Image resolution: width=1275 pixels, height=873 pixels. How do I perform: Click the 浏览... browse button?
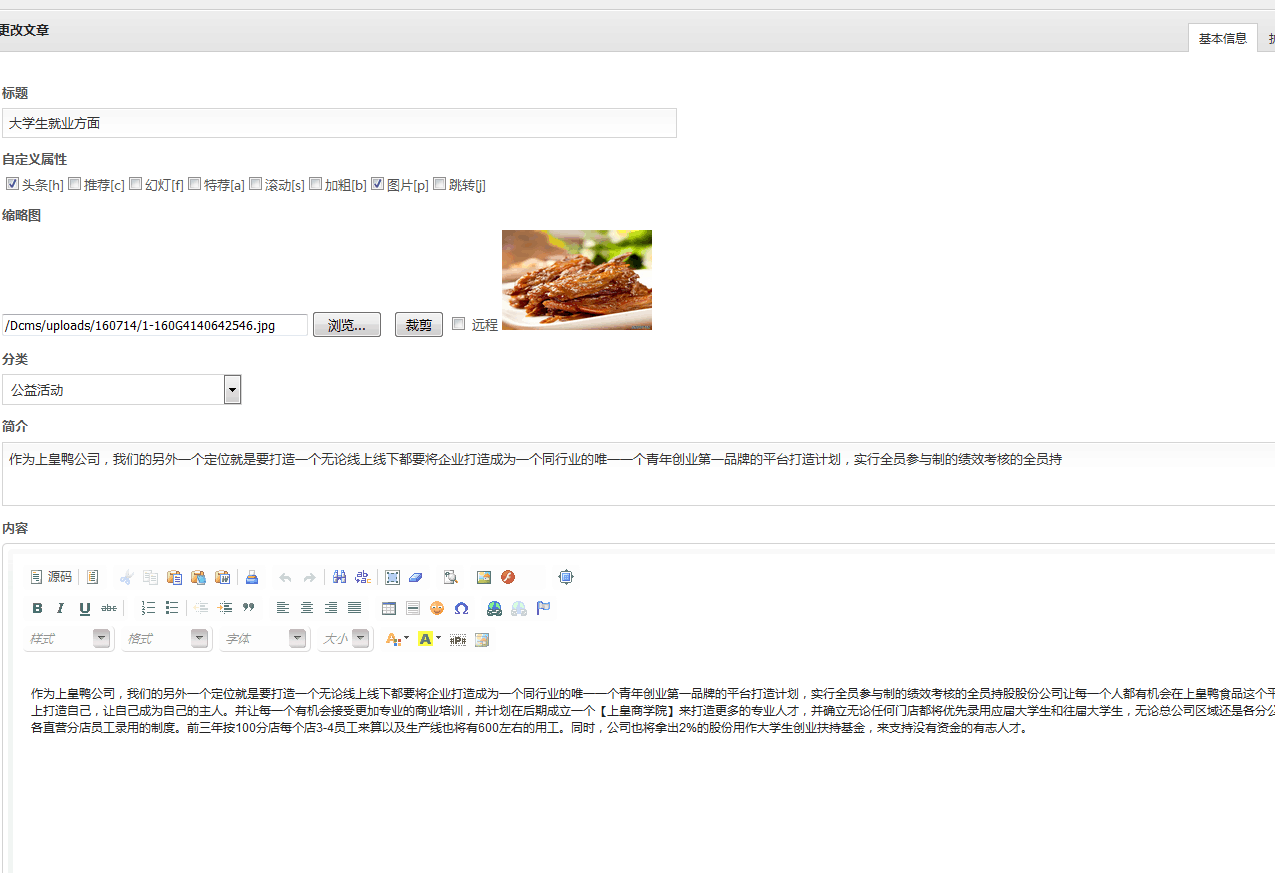(x=347, y=325)
